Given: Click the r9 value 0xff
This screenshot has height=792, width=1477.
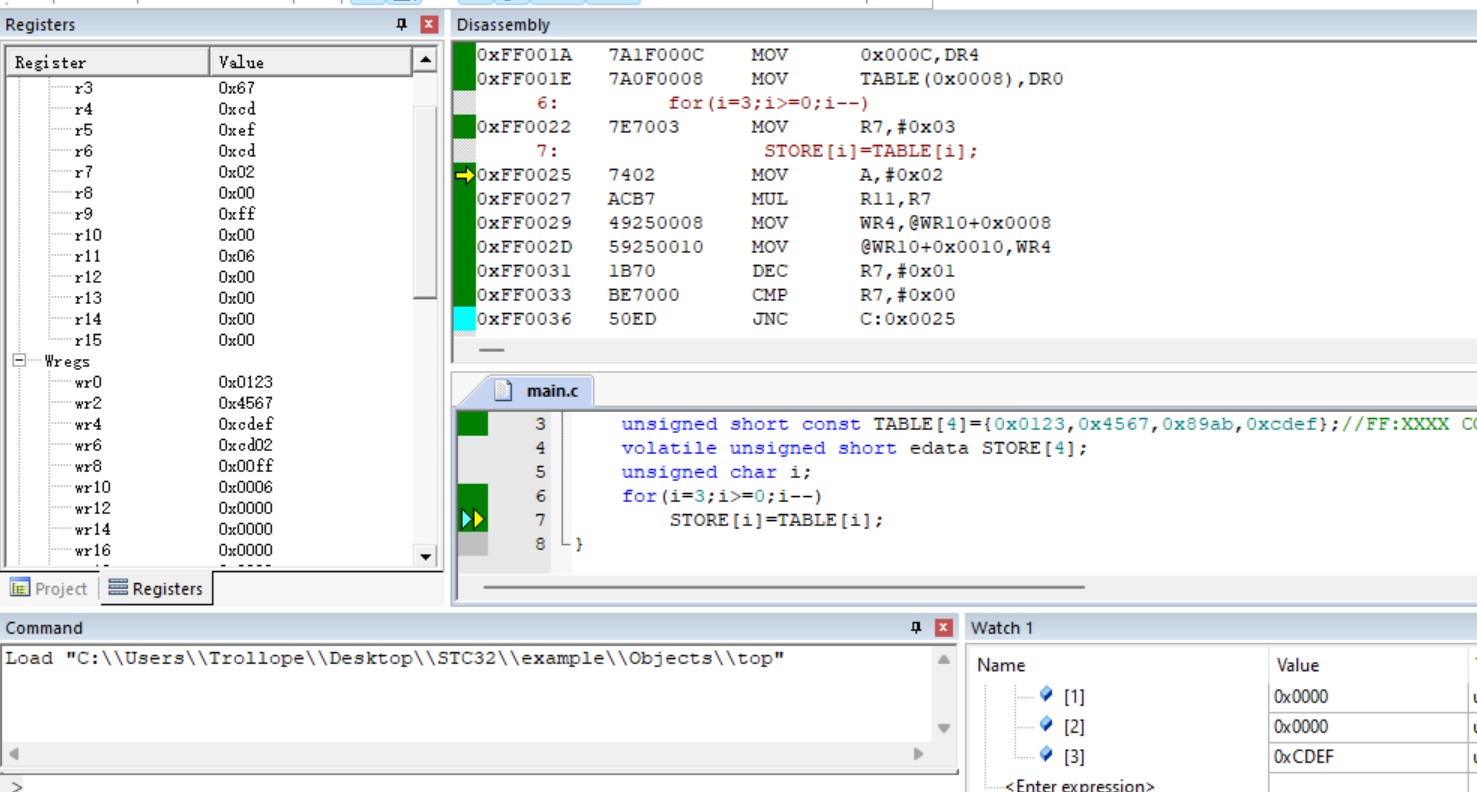Looking at the screenshot, I should pyautogui.click(x=237, y=214).
